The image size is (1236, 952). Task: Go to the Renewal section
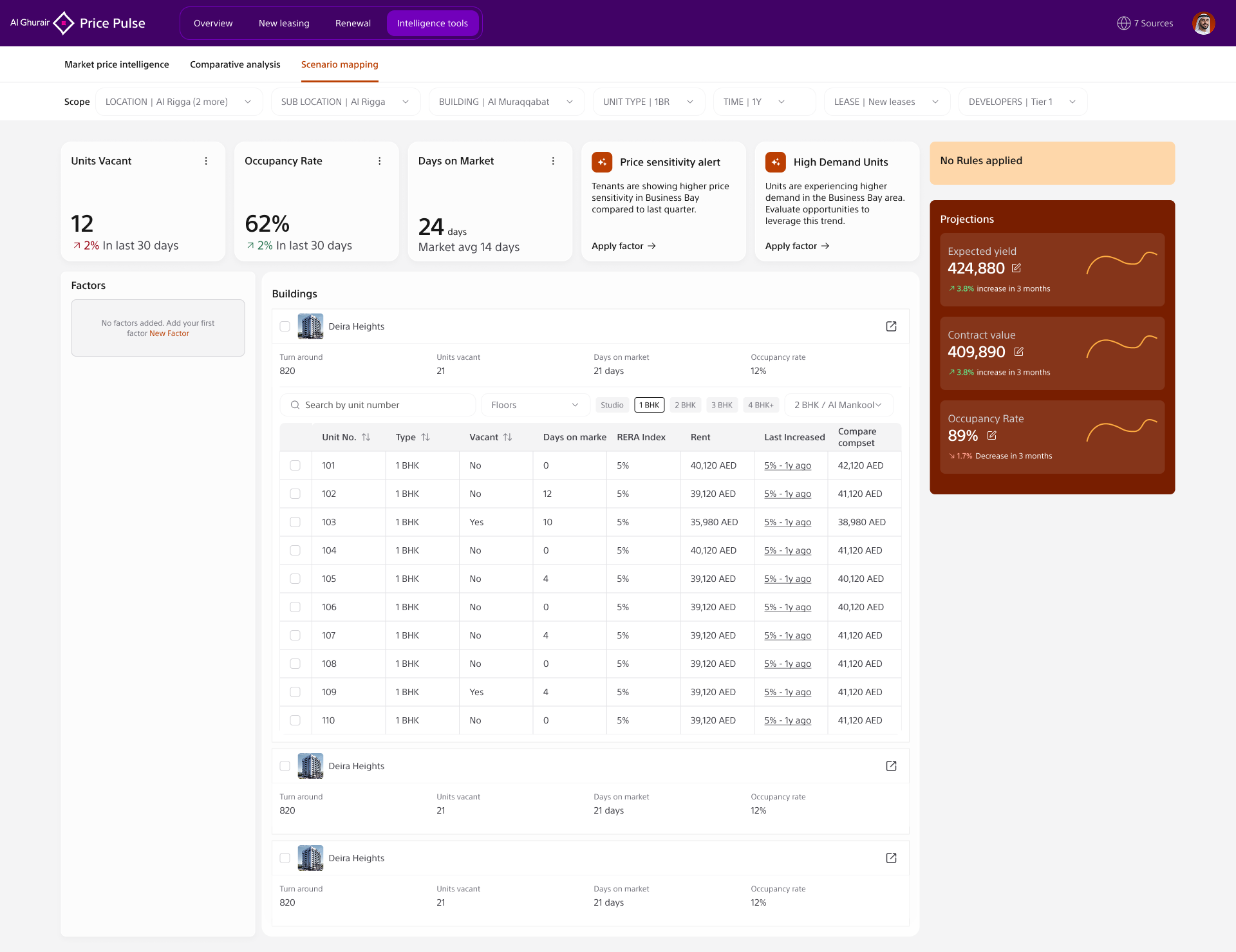tap(353, 23)
